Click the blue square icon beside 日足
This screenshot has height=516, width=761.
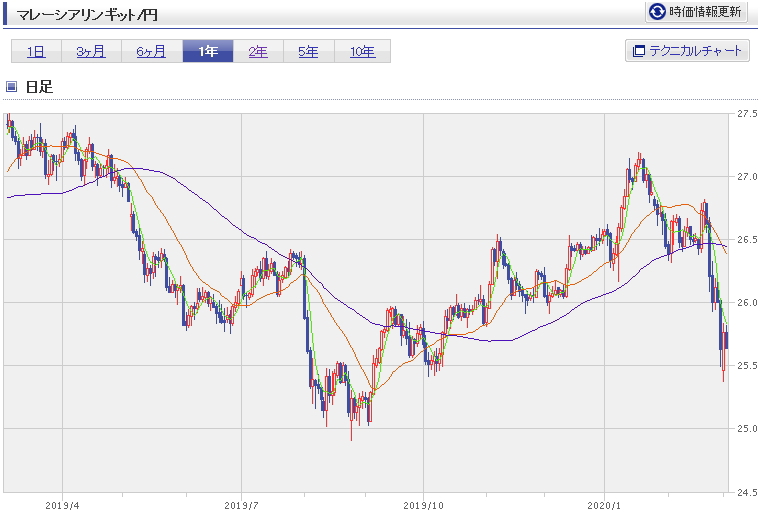pos(12,87)
